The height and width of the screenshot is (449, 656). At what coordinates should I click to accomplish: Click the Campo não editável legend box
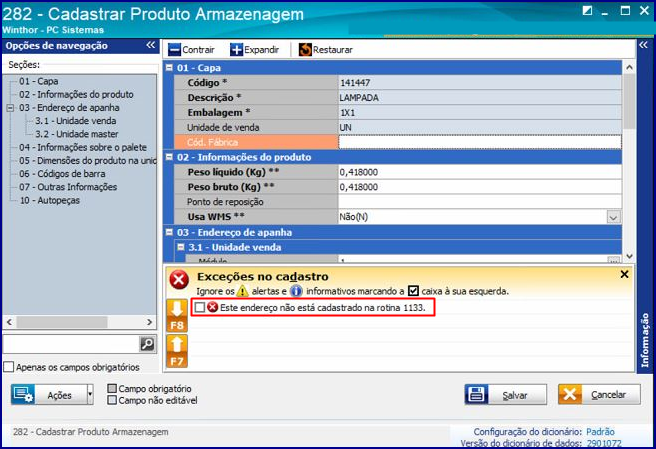pos(112,400)
